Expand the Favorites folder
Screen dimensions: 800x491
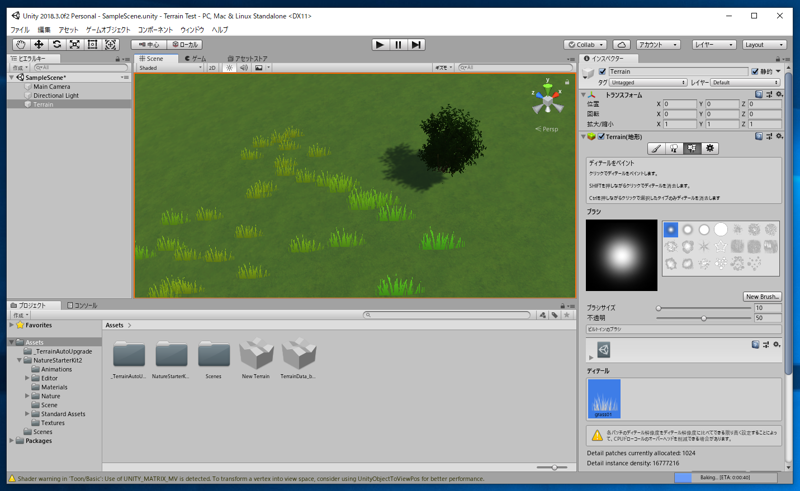point(11,325)
